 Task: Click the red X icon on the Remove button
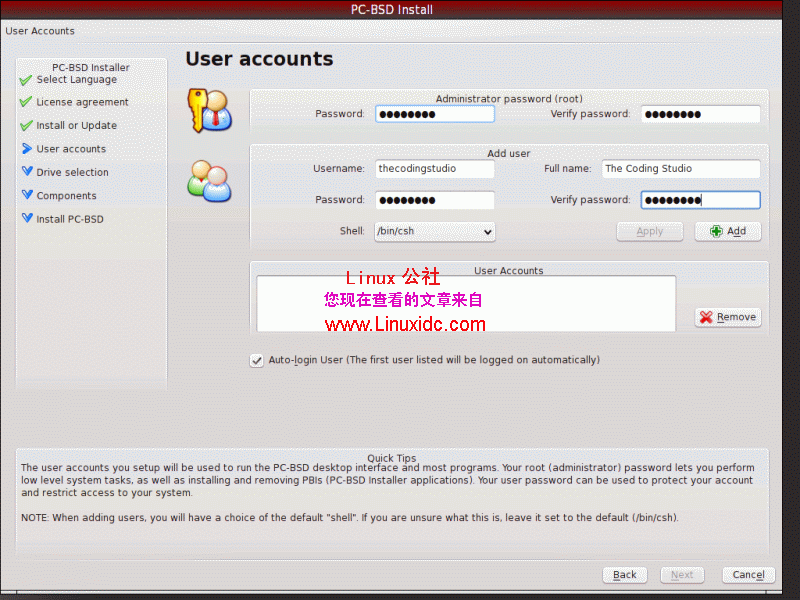pyautogui.click(x=709, y=317)
